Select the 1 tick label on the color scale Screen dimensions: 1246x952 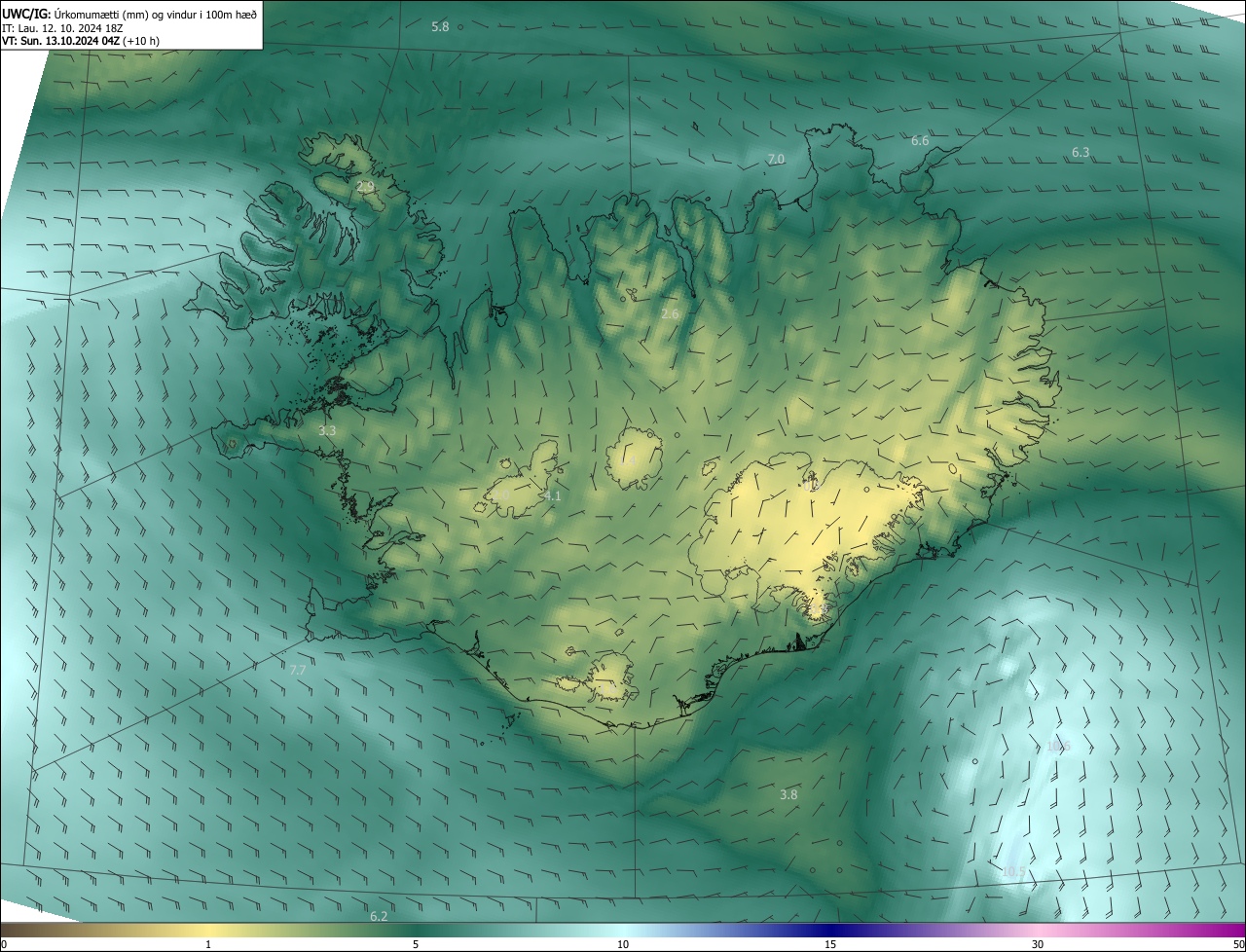tap(208, 944)
